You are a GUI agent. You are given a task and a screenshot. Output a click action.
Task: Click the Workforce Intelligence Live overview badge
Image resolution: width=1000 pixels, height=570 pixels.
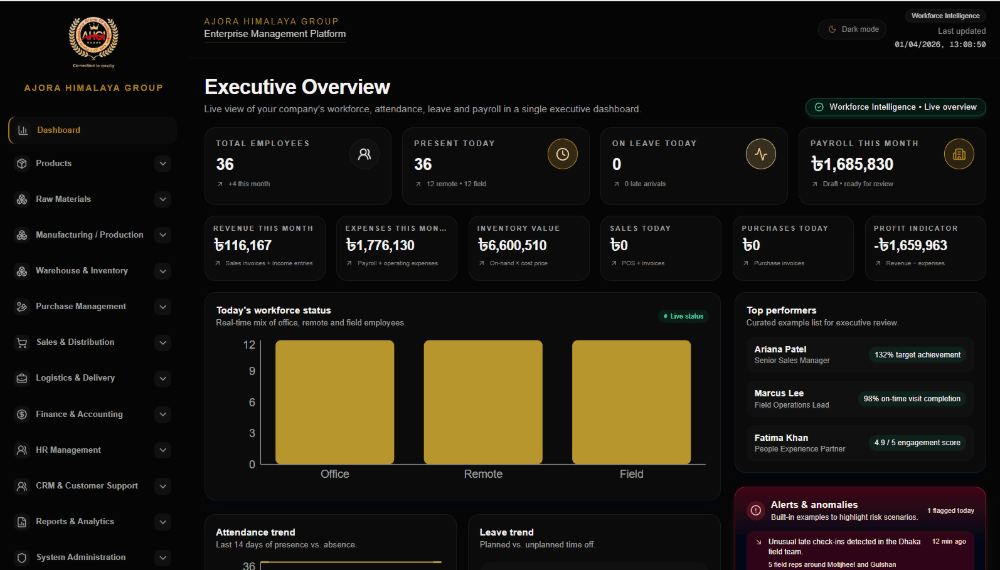(895, 107)
